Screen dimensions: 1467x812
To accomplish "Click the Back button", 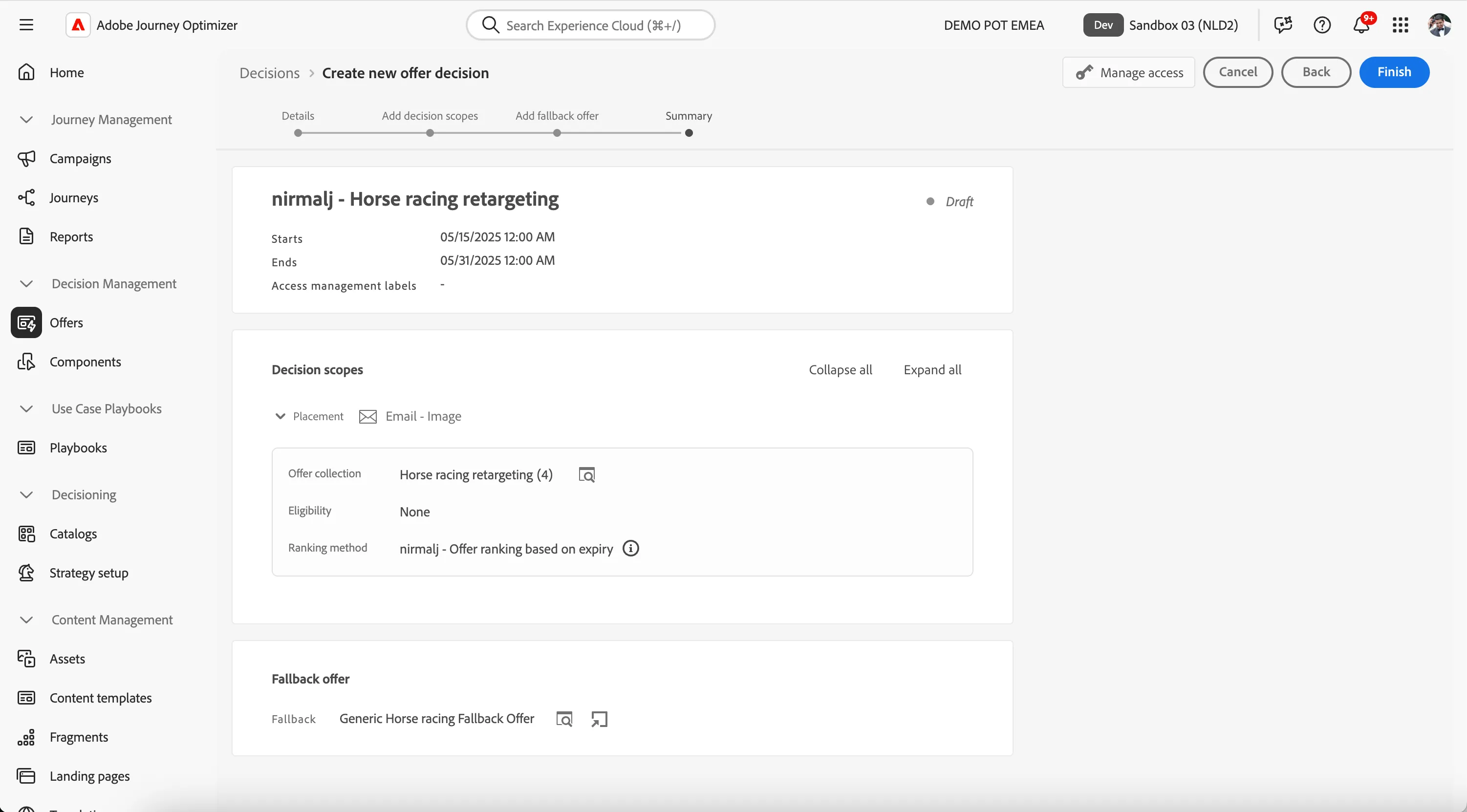I will 1316,72.
